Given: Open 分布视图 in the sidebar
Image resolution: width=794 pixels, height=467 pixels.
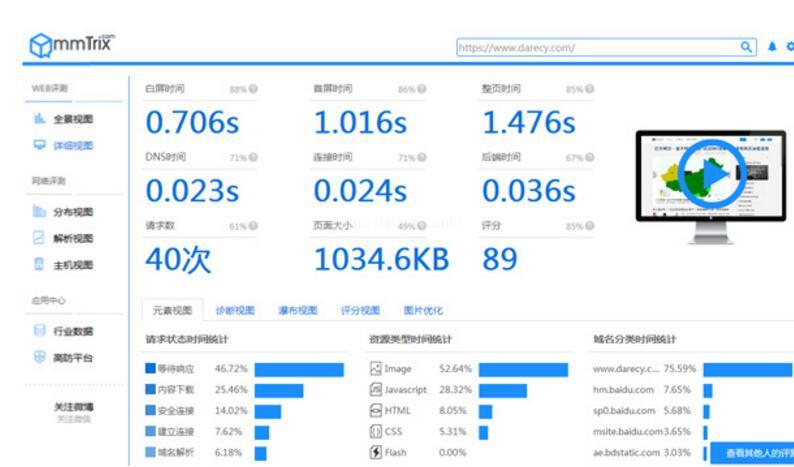Looking at the screenshot, I should 72,212.
